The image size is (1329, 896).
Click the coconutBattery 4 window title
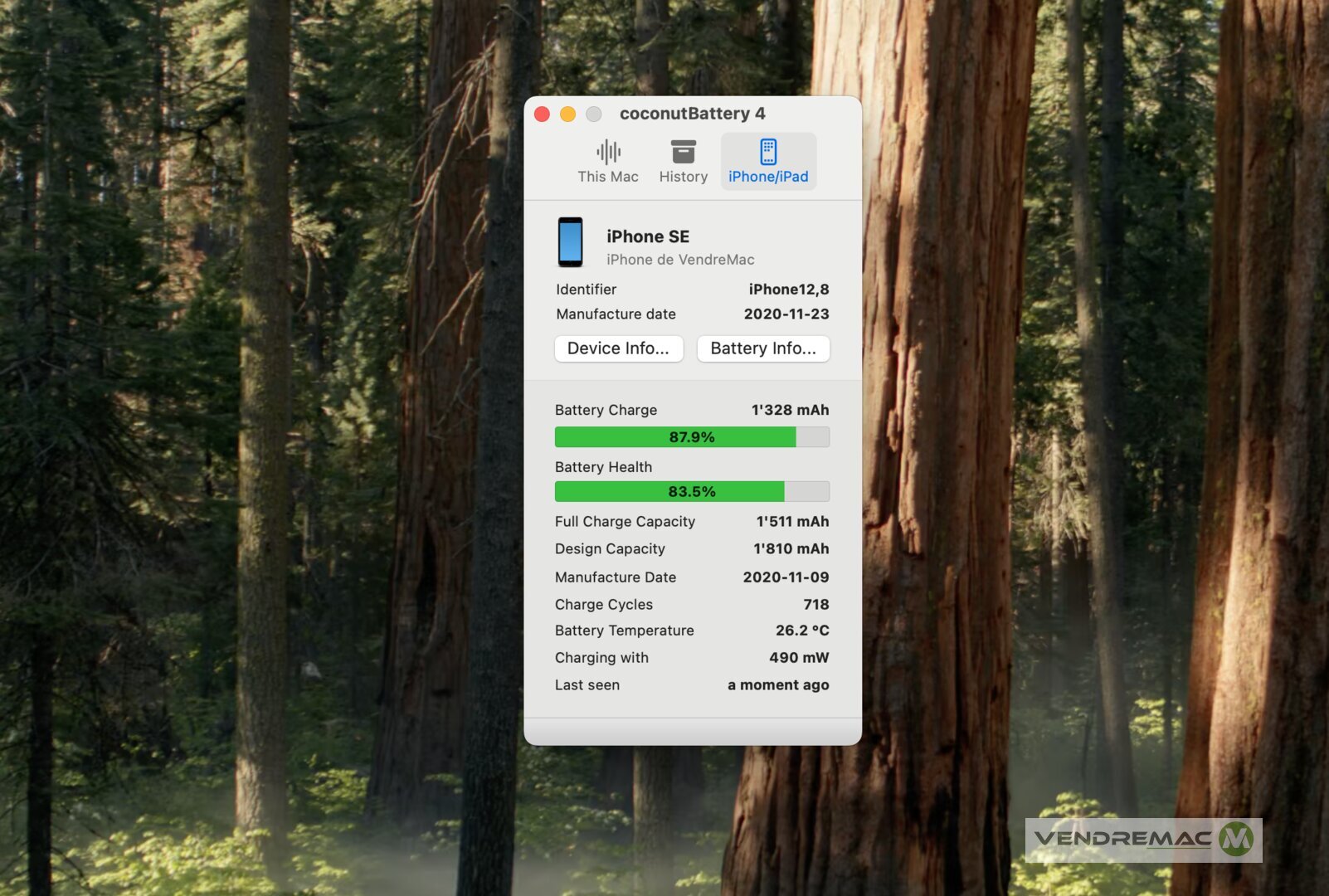tap(692, 114)
